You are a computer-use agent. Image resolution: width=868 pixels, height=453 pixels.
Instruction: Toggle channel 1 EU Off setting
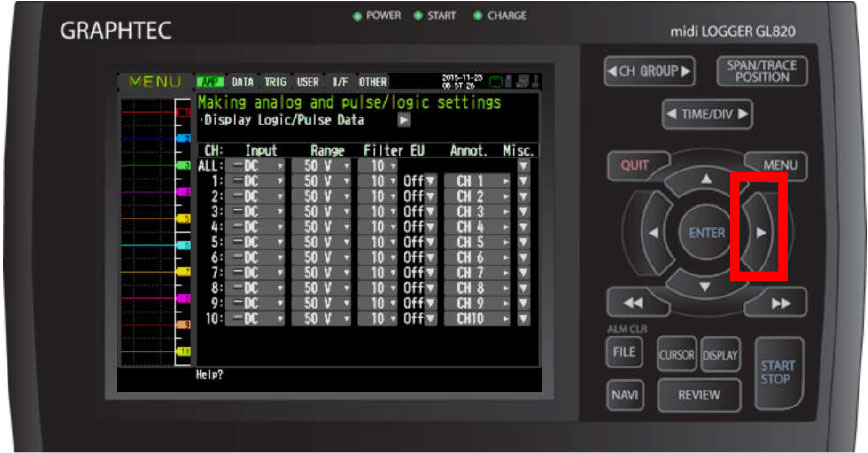(x=420, y=181)
